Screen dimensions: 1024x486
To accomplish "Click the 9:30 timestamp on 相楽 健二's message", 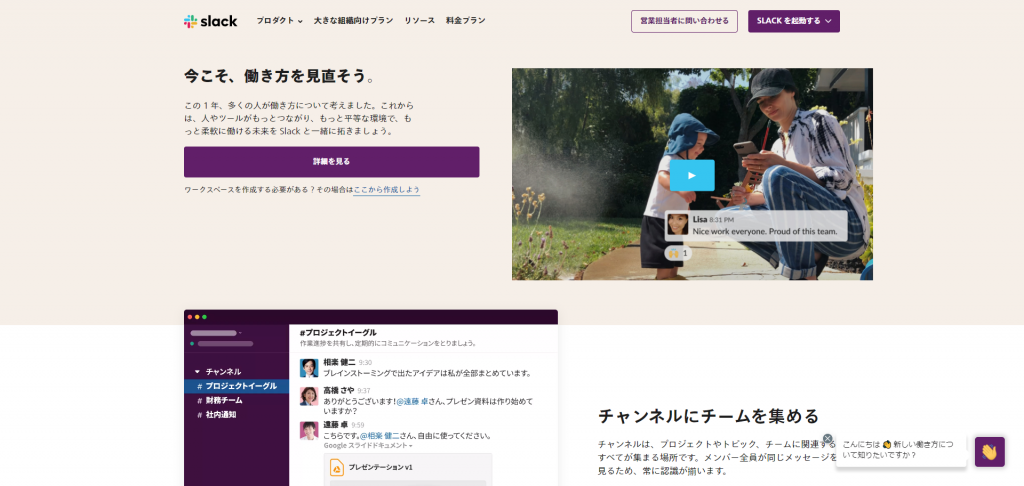I will click(x=365, y=363).
